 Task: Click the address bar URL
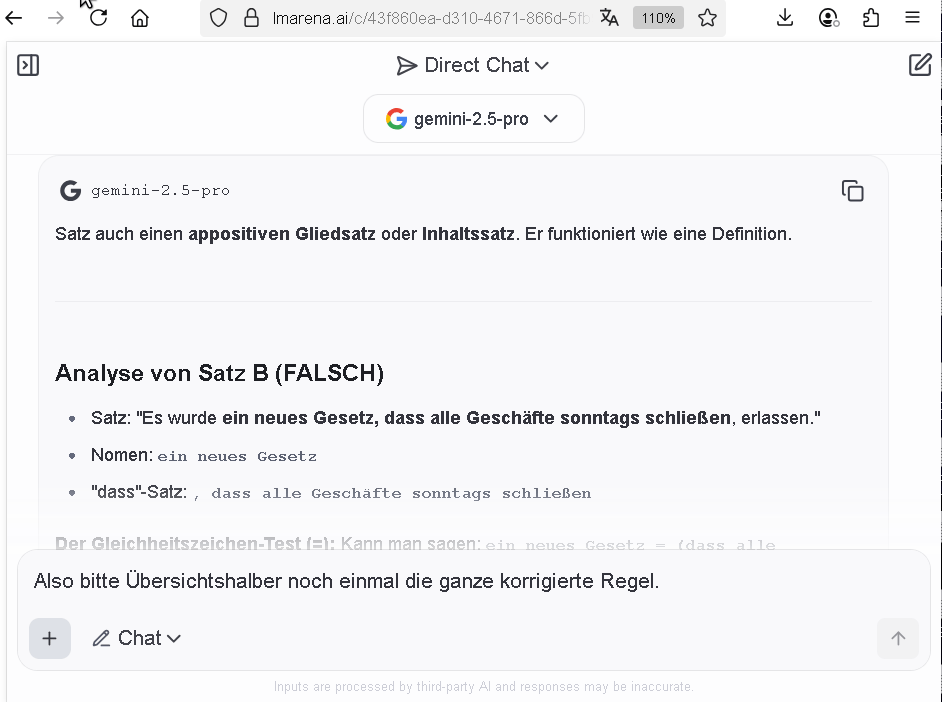coord(430,19)
